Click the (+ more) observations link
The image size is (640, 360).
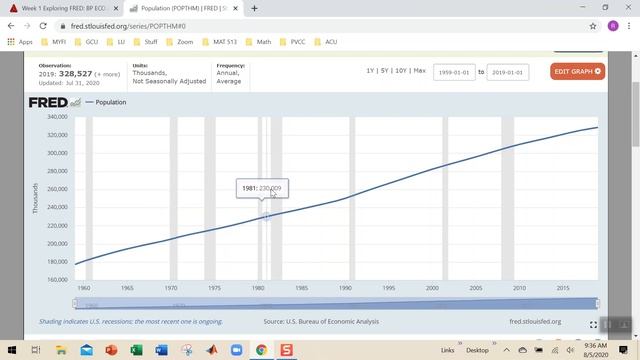point(107,74)
